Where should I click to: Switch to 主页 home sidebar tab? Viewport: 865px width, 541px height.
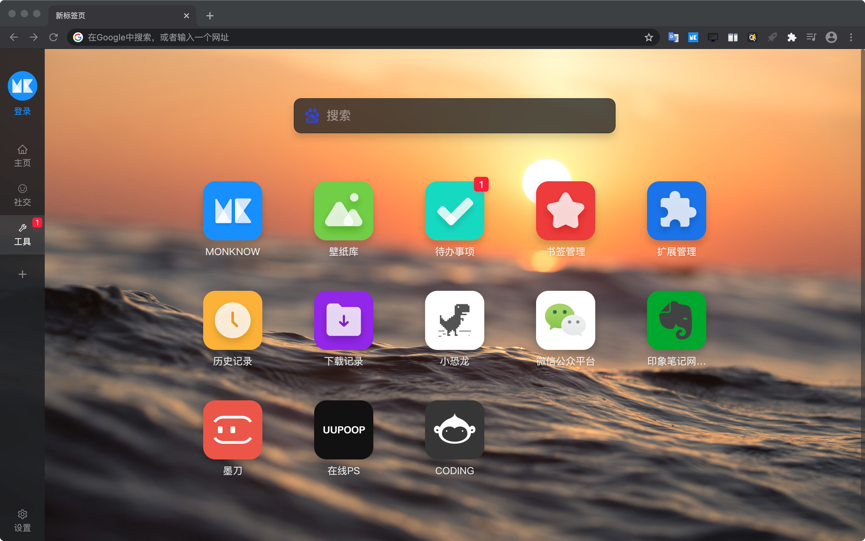click(22, 156)
